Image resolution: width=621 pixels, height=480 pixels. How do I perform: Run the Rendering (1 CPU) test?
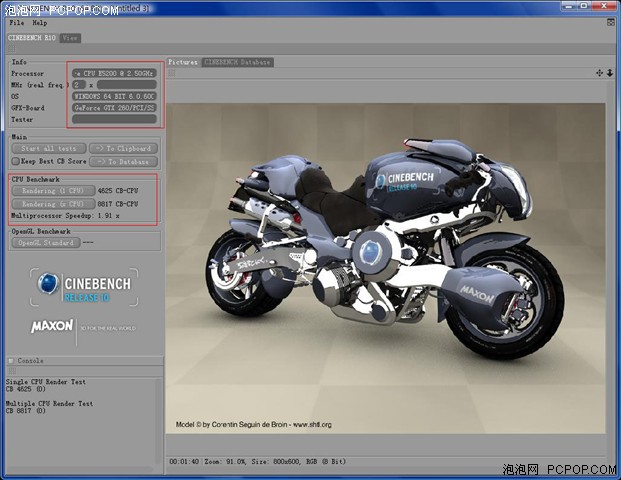point(53,191)
